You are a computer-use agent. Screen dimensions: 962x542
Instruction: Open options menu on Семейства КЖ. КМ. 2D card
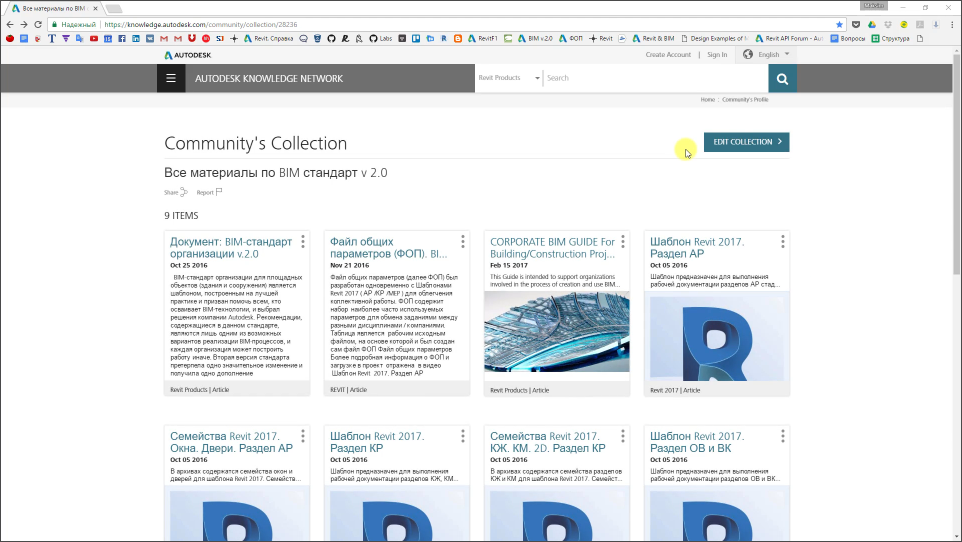click(x=623, y=436)
